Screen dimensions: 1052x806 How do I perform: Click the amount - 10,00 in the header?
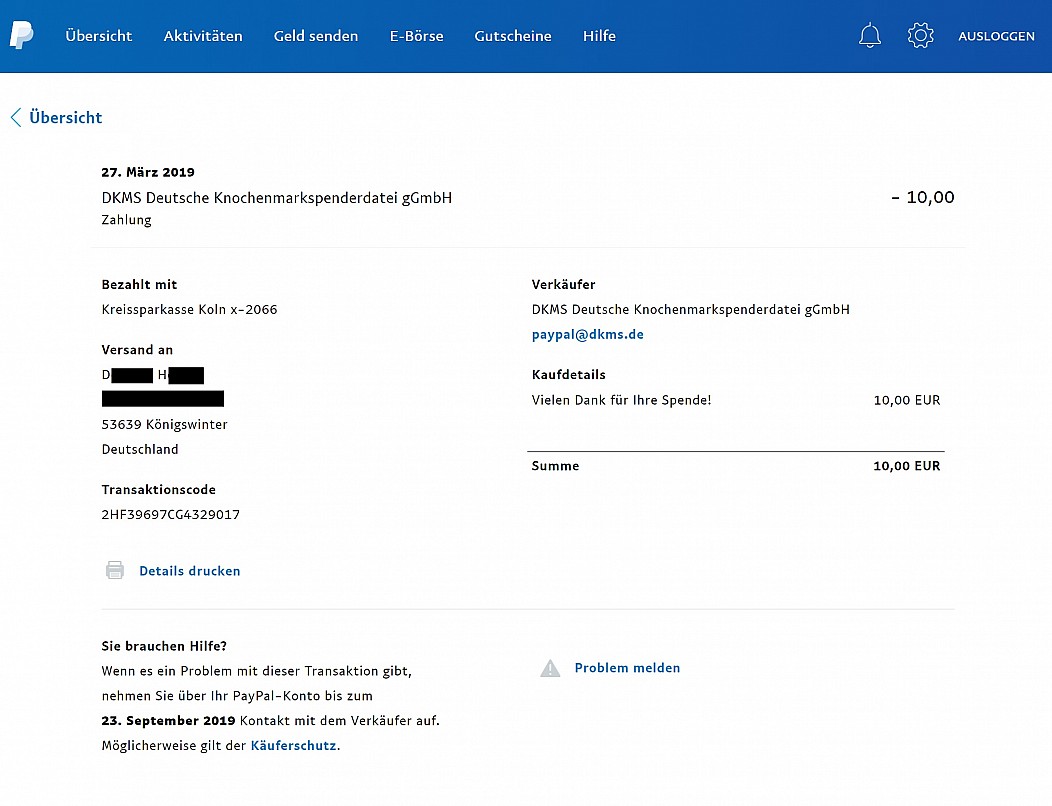point(923,197)
